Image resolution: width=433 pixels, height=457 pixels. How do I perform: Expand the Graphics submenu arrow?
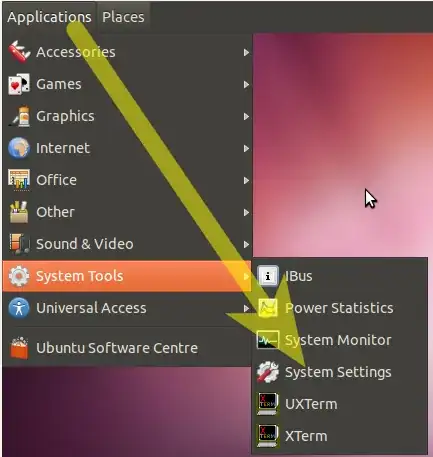pos(246,116)
